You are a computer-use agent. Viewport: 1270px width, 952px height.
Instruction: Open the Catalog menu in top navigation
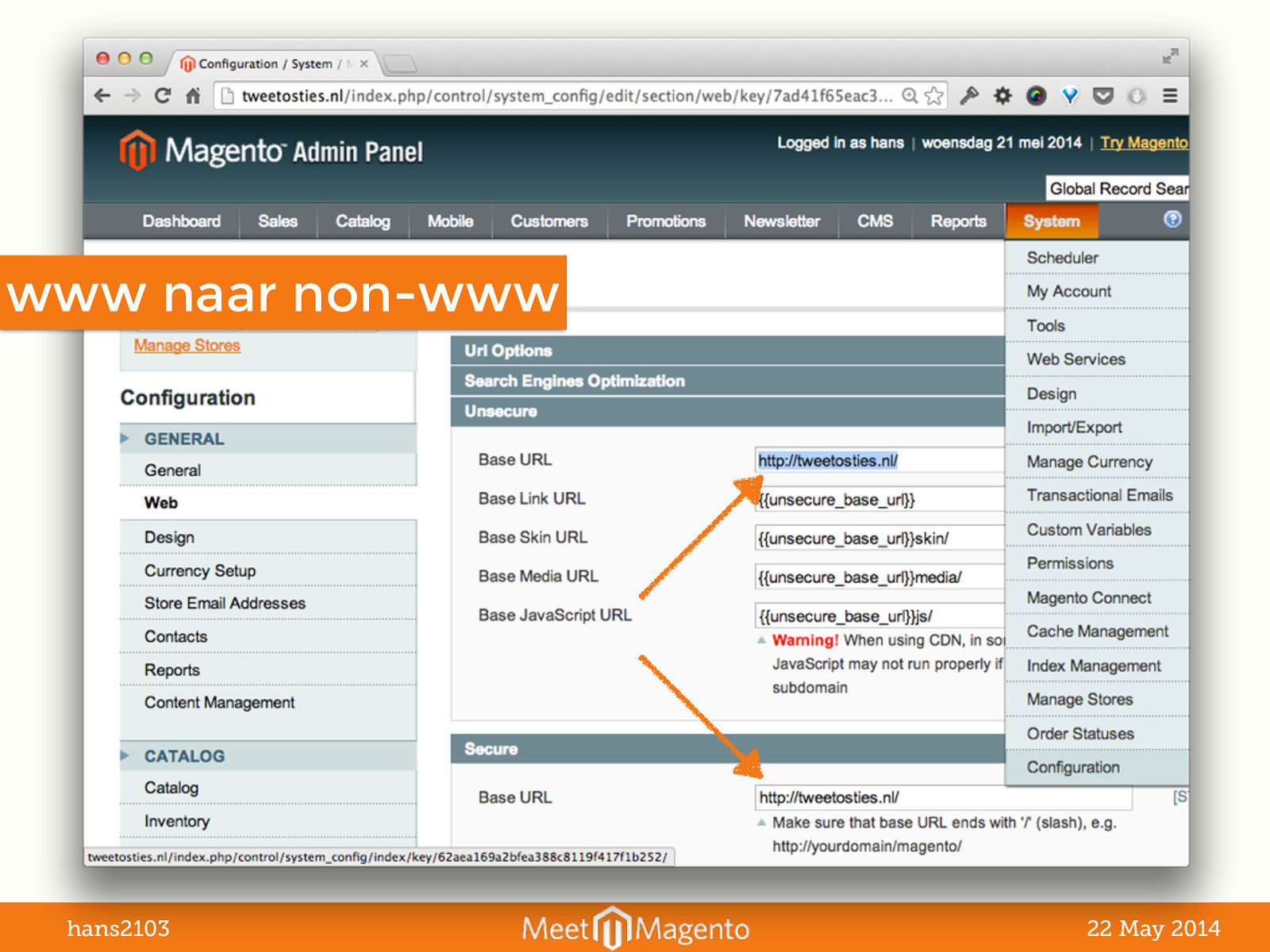click(x=363, y=221)
